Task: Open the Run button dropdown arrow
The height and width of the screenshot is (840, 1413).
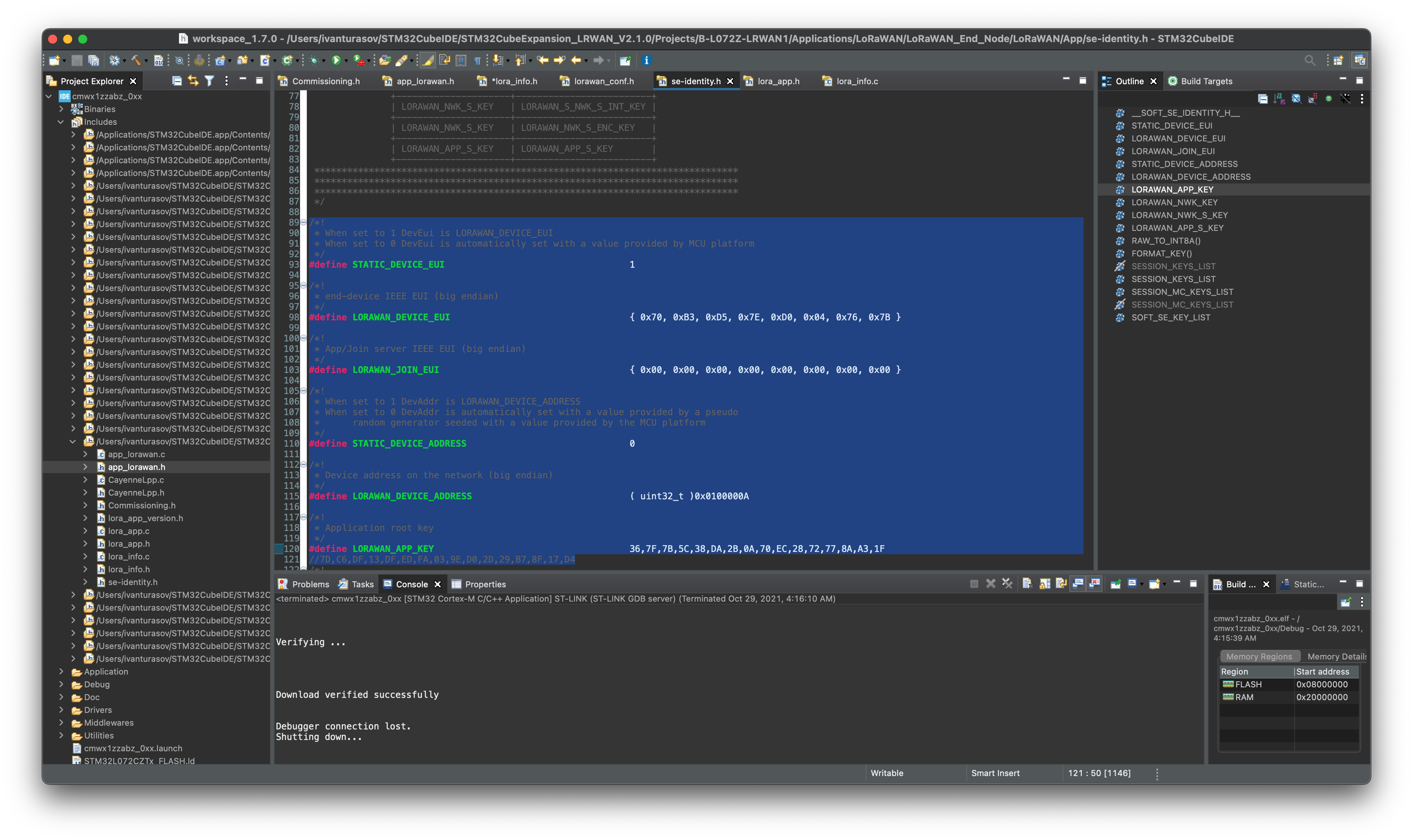Action: tap(346, 61)
